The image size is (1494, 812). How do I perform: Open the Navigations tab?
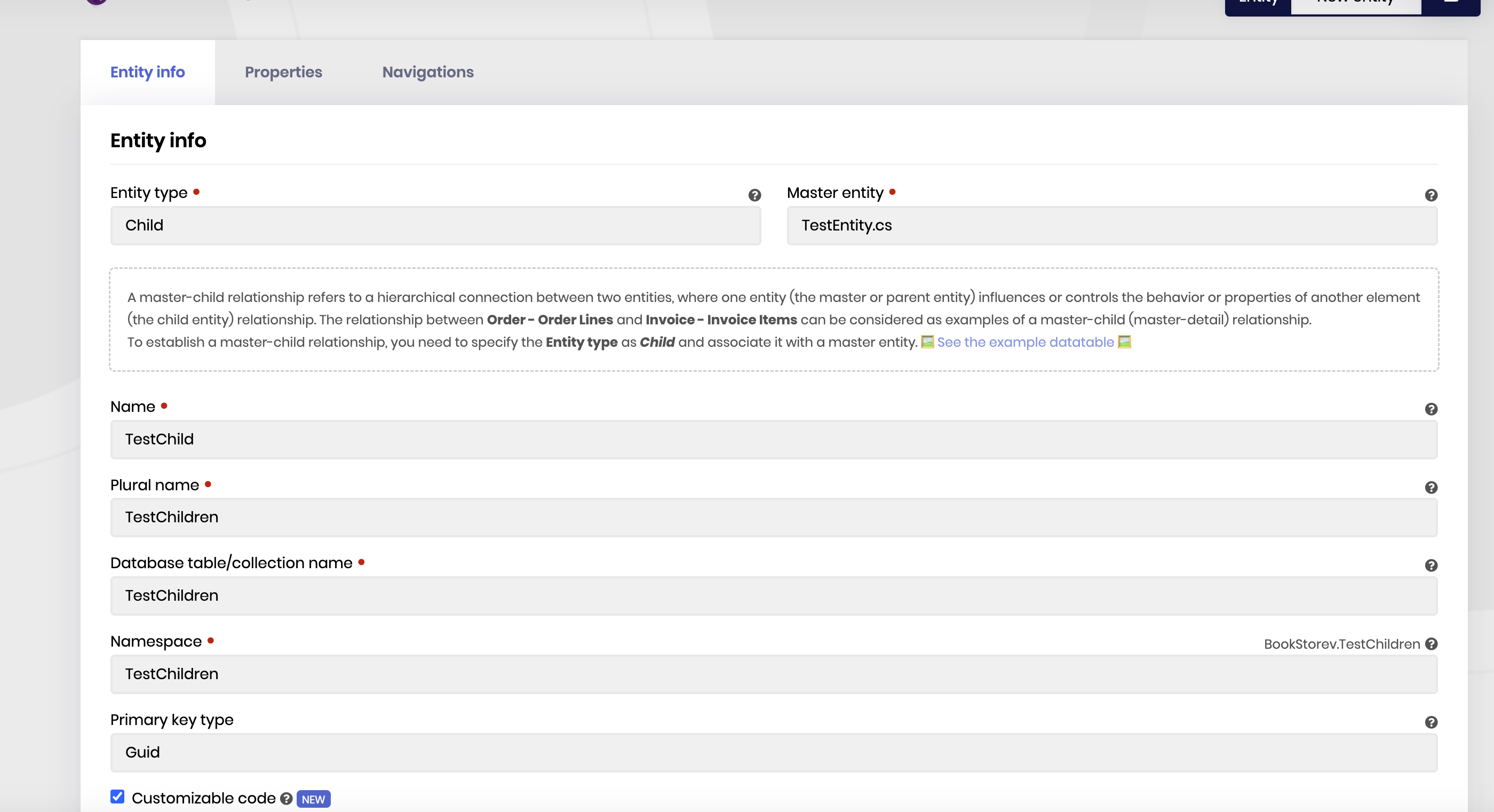[427, 72]
